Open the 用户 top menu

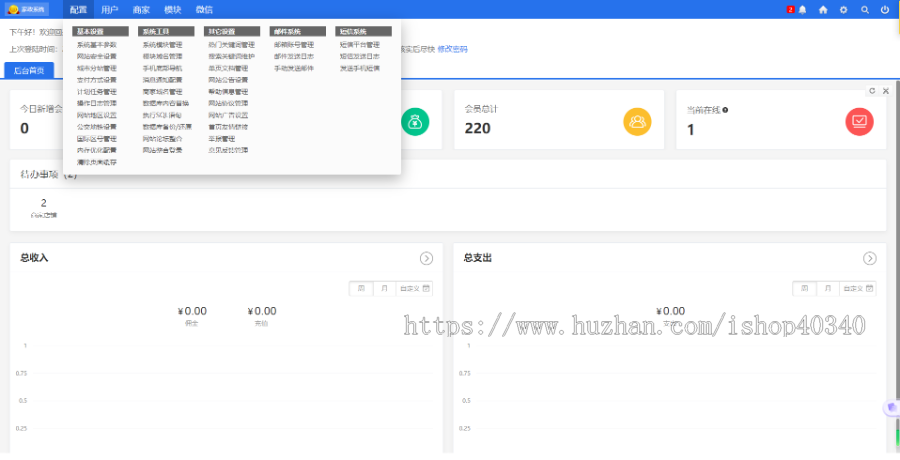tap(110, 9)
